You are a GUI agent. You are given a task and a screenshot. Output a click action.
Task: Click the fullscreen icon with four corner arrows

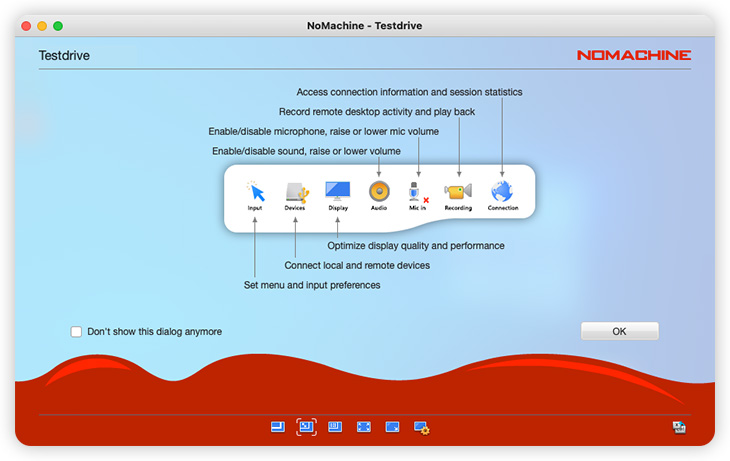click(364, 427)
